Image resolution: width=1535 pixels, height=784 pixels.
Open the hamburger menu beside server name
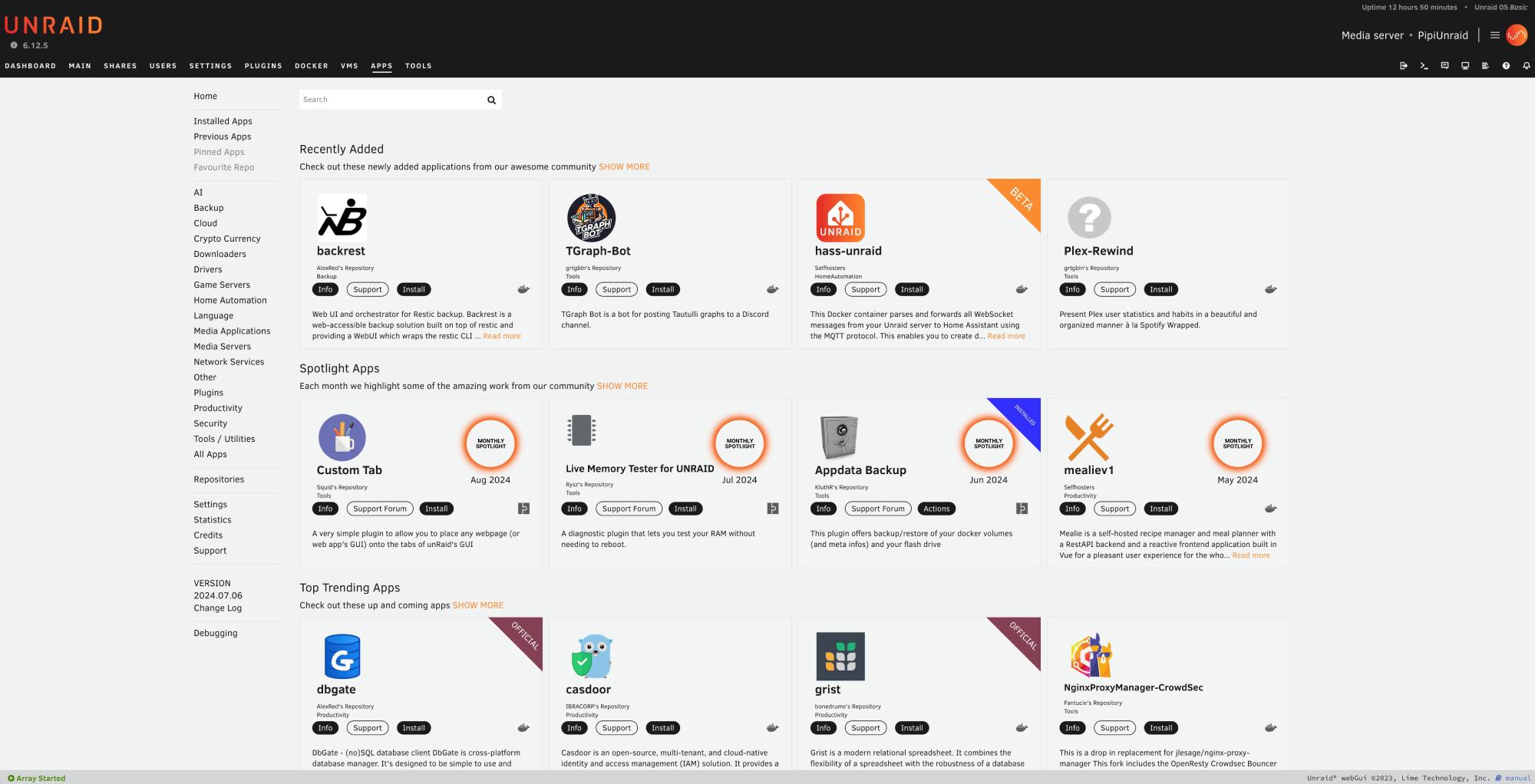coord(1494,35)
